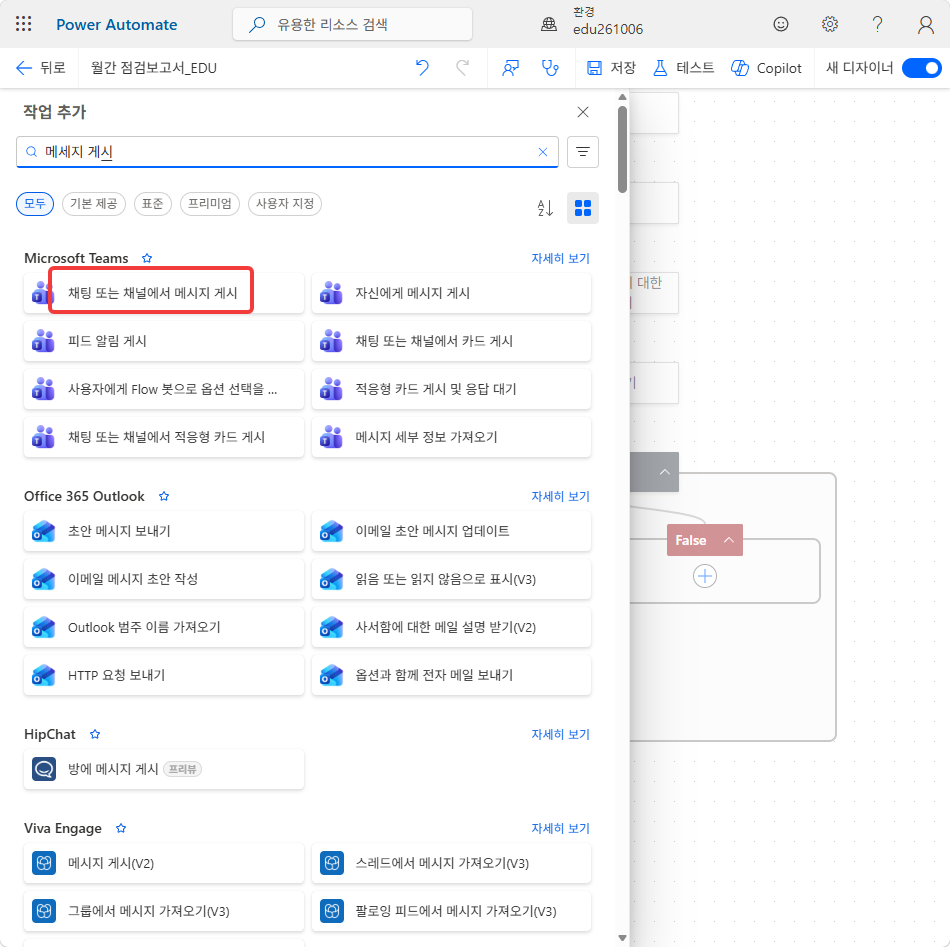Select 그룹에서 메시지 가져오기(V3) action
The image size is (950, 947).
tap(164, 911)
